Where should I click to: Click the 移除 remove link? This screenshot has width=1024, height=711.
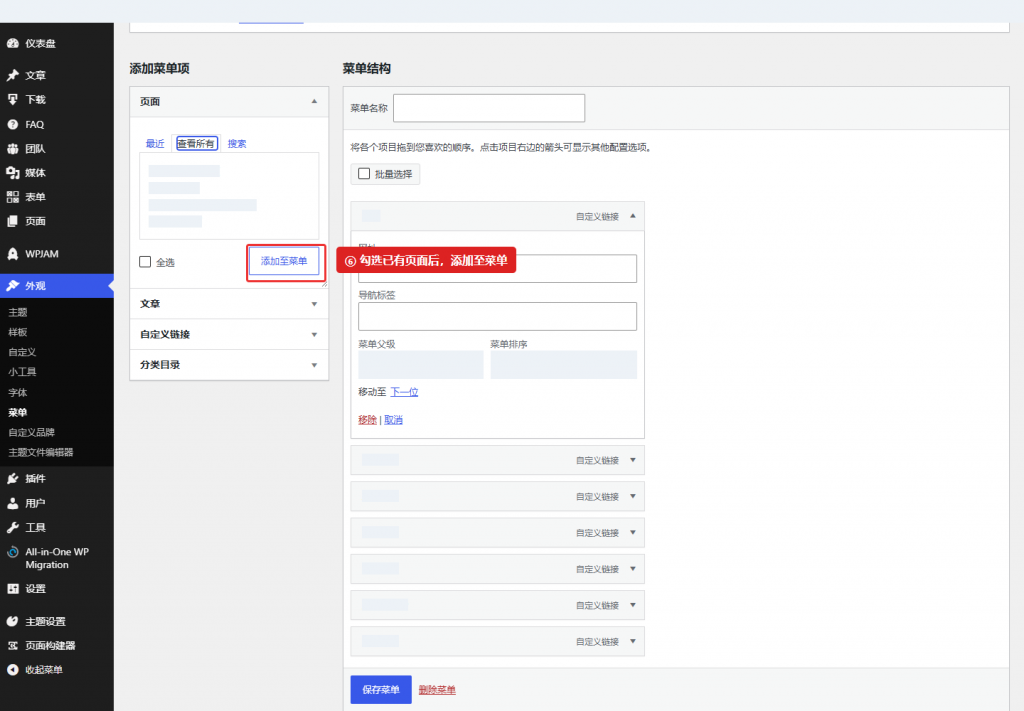click(x=367, y=420)
